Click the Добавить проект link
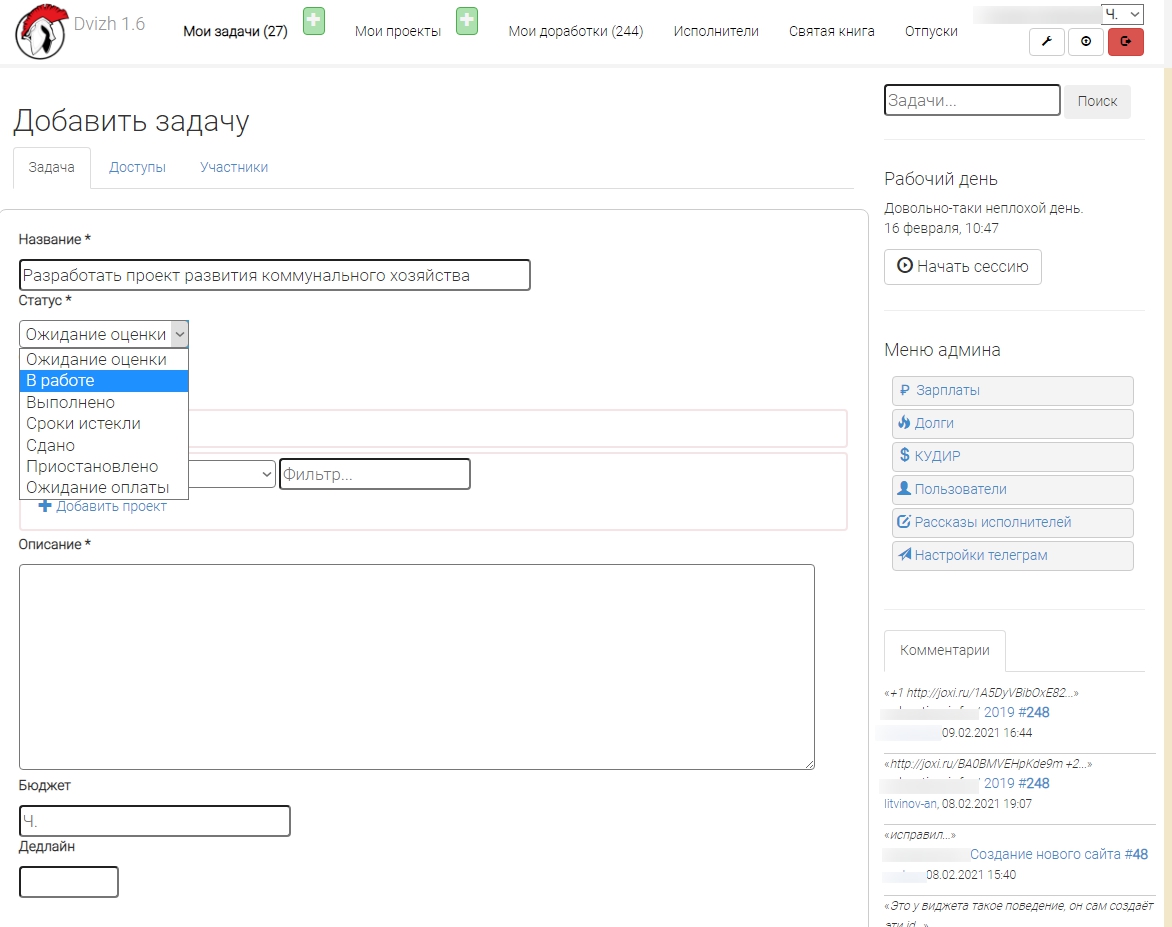The height and width of the screenshot is (927, 1172). (110, 507)
